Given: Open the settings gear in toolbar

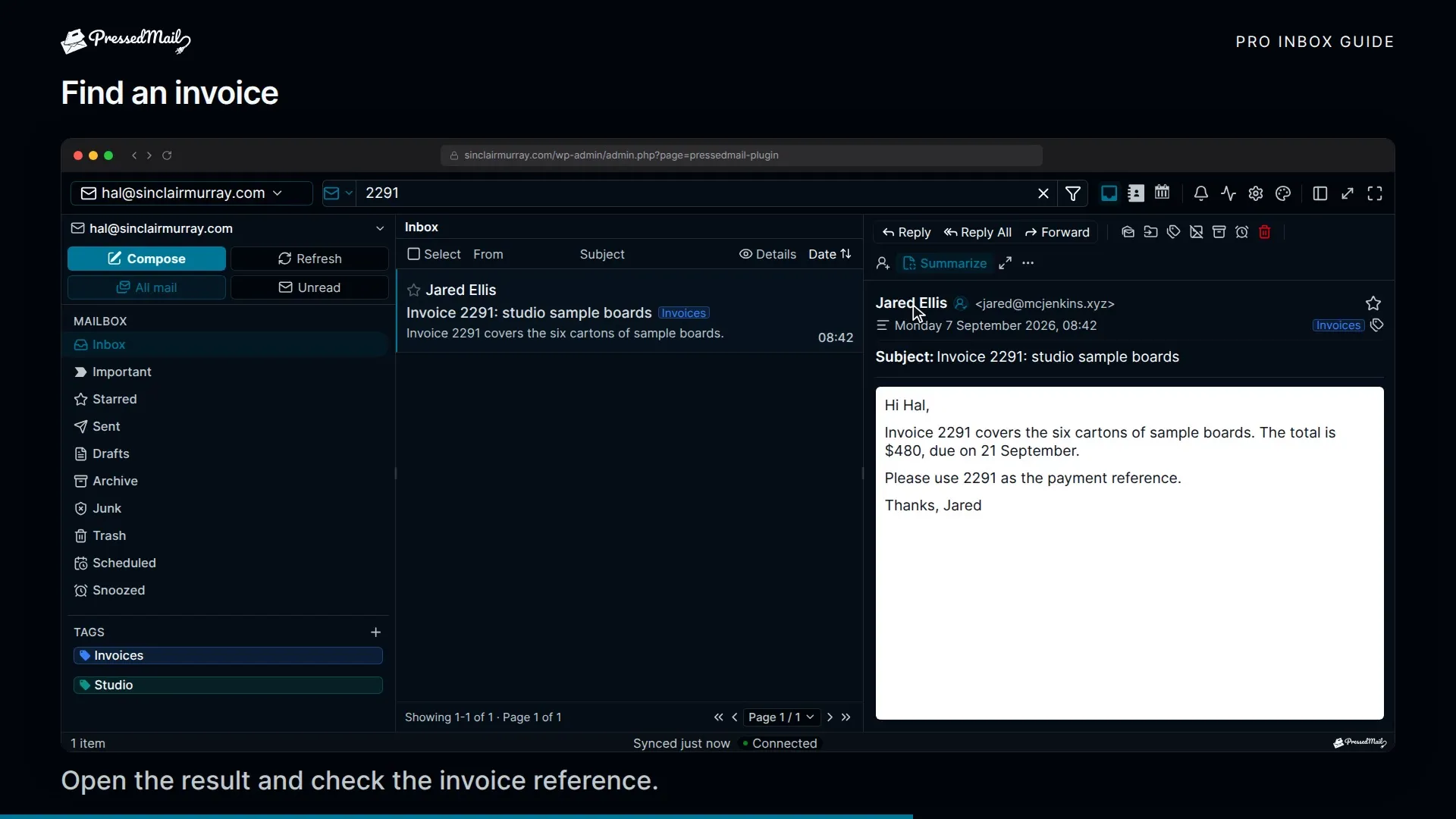Looking at the screenshot, I should [1256, 193].
